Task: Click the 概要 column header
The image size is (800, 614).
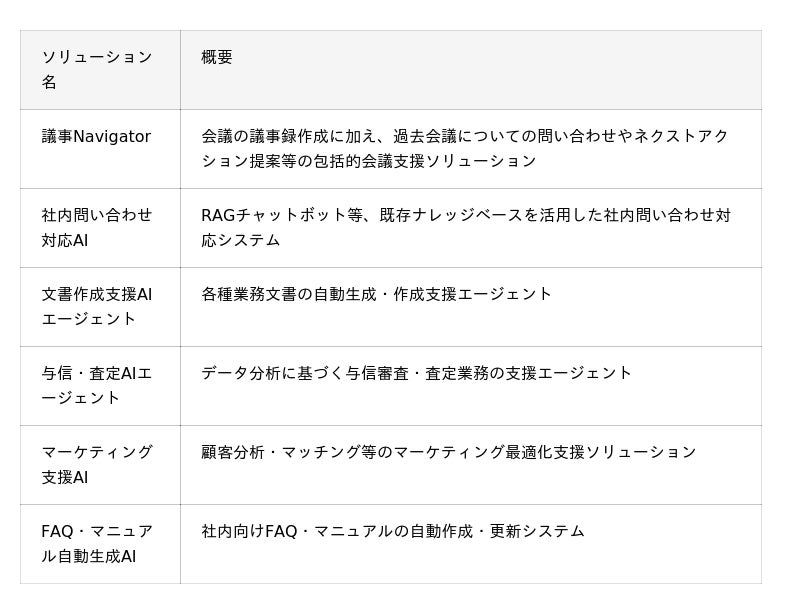Action: click(217, 57)
